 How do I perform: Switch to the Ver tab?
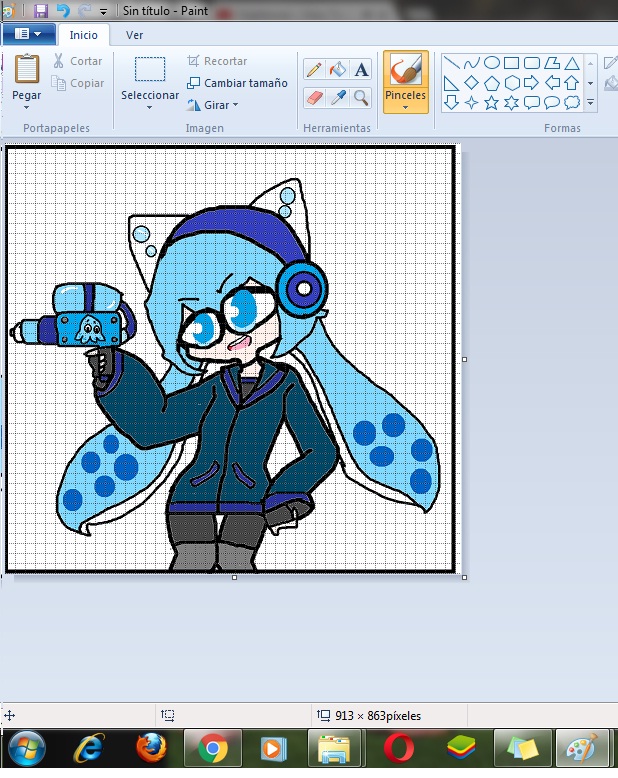click(x=134, y=35)
